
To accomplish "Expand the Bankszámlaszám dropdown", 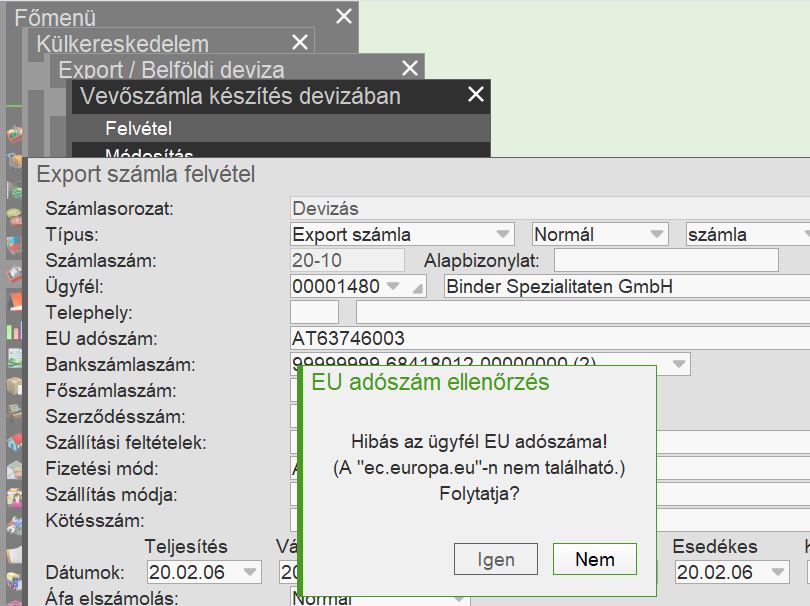I will 679,364.
